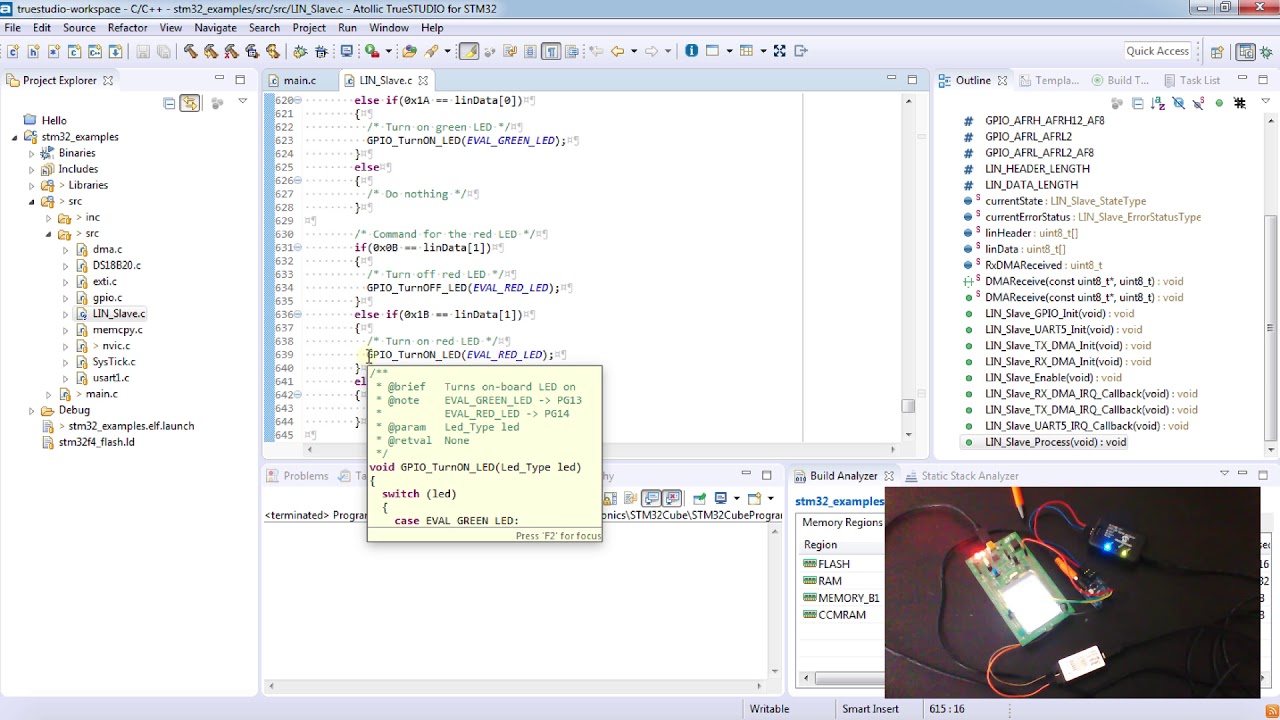Open gpio.c from the src folder
The image size is (1280, 720).
107,298
